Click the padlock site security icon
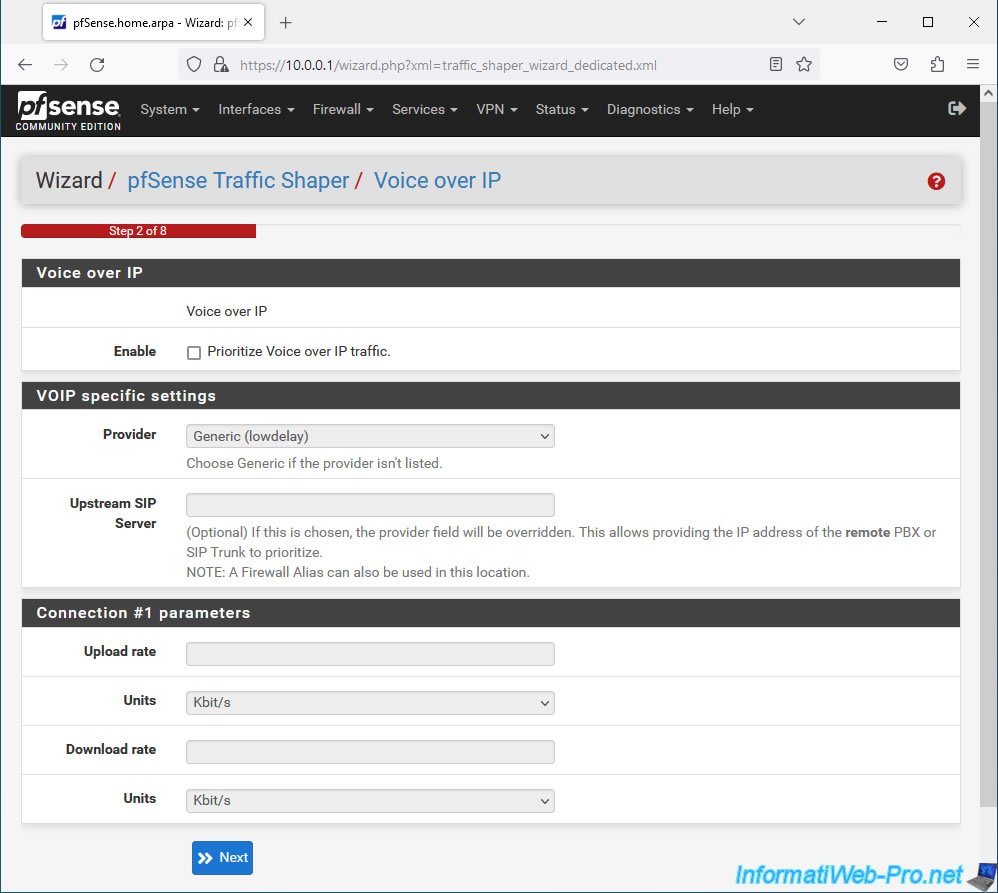 (x=221, y=64)
